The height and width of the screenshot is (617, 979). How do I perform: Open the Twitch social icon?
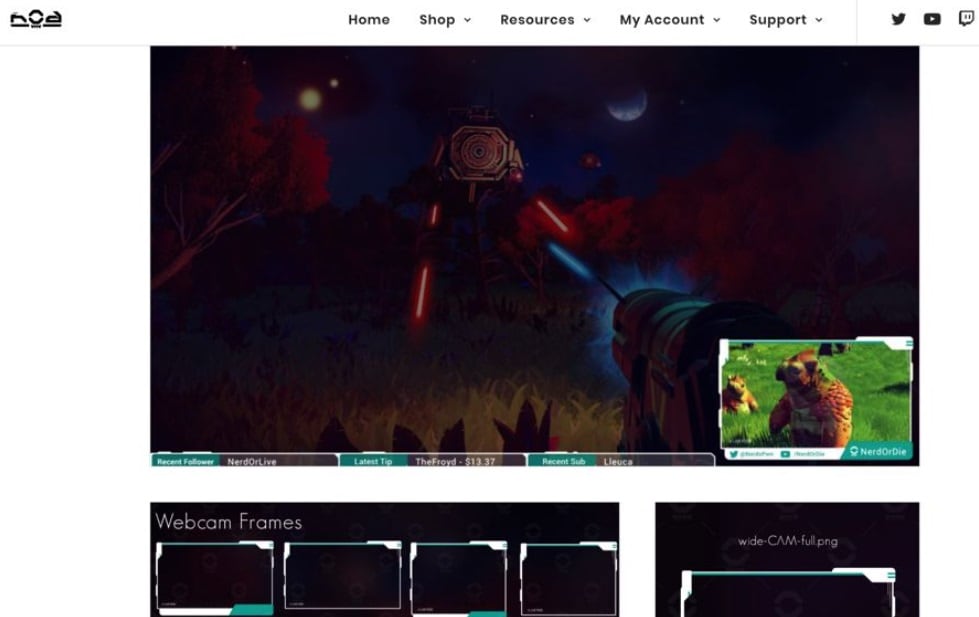click(967, 19)
